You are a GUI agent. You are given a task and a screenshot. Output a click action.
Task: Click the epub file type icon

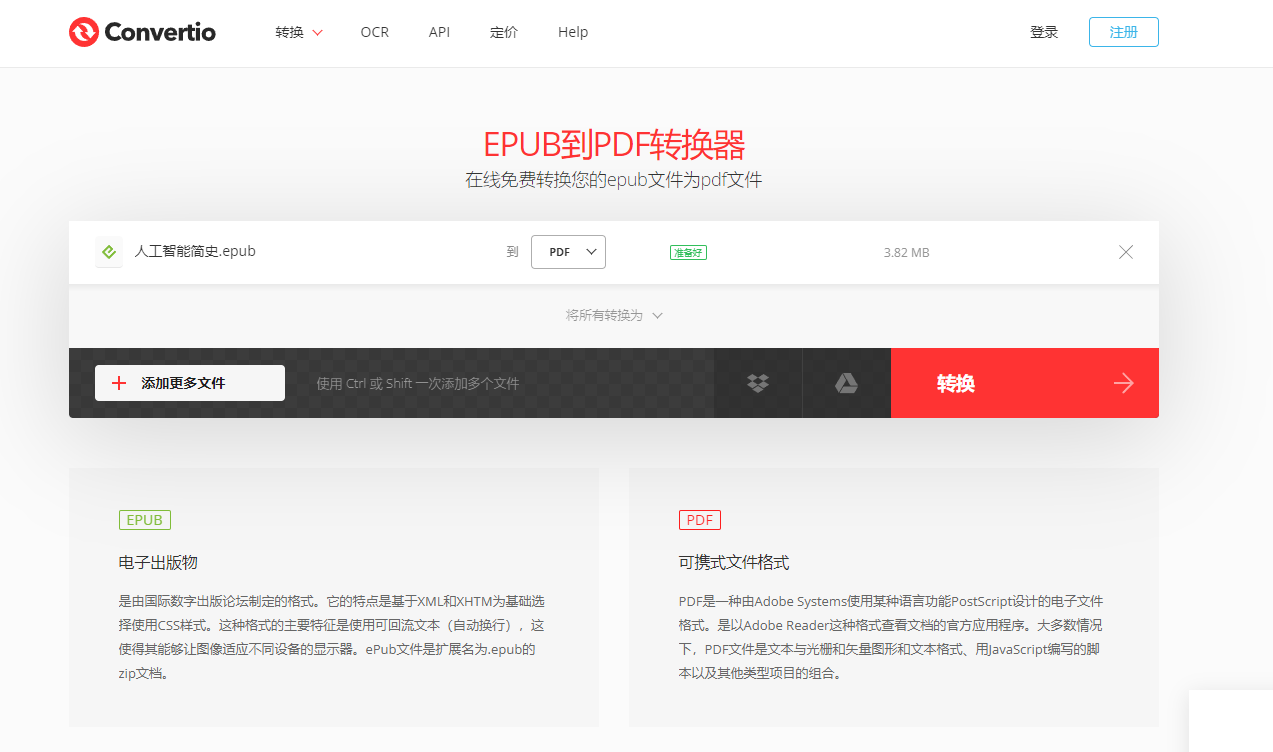(109, 252)
